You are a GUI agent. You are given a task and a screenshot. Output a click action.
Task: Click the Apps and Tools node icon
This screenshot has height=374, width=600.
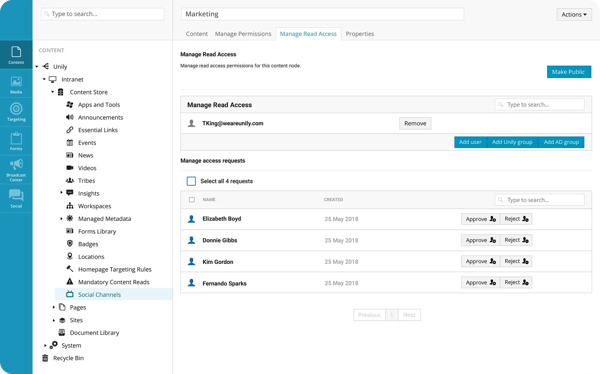70,105
